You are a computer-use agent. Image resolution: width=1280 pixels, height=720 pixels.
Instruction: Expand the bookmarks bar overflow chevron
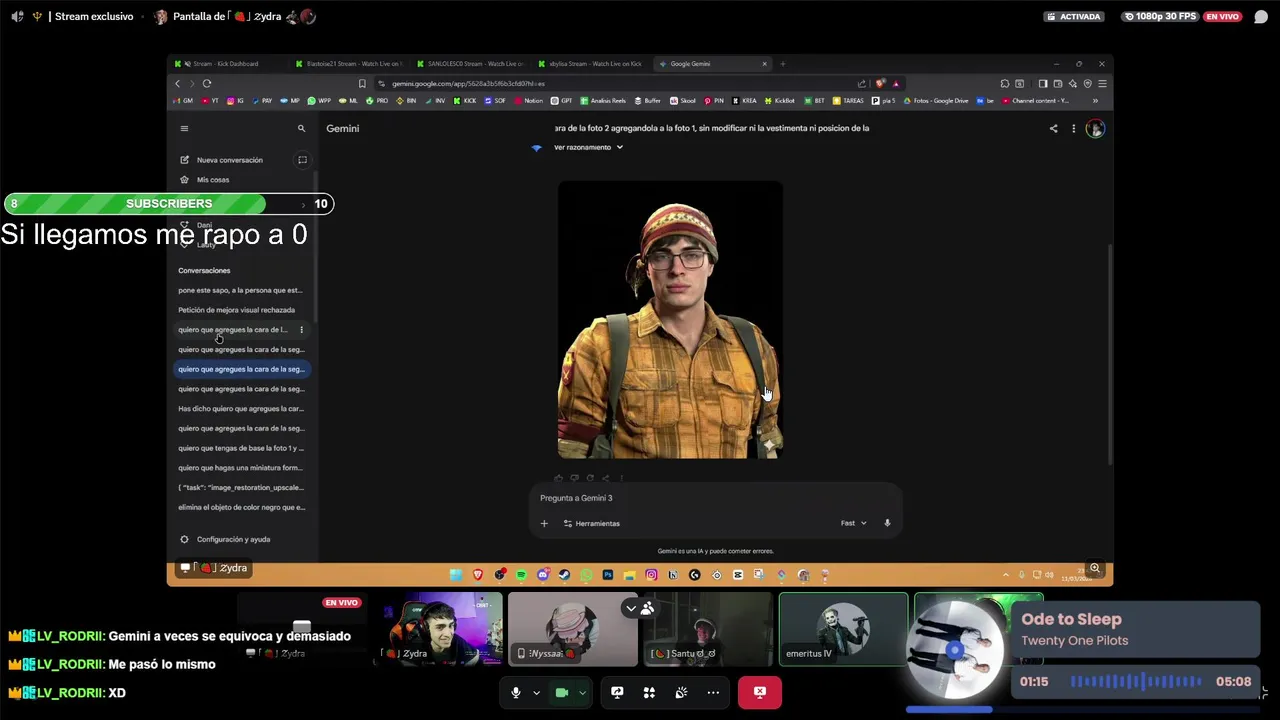[1095, 100]
